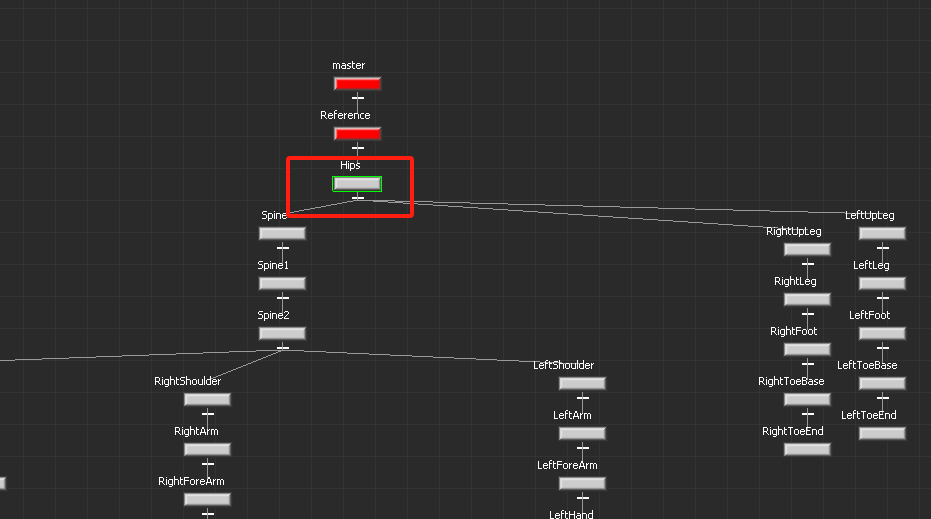
Task: Select the RightUpLeg node
Action: click(x=807, y=249)
